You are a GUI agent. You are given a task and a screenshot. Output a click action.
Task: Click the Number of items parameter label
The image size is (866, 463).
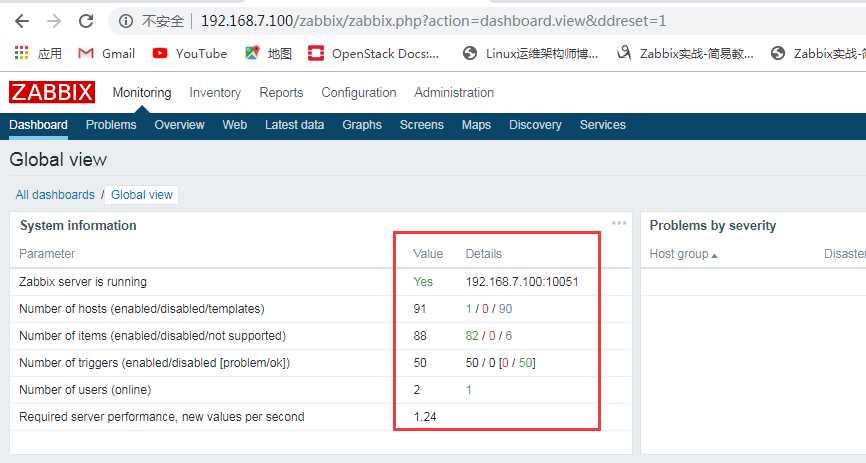tap(152, 336)
